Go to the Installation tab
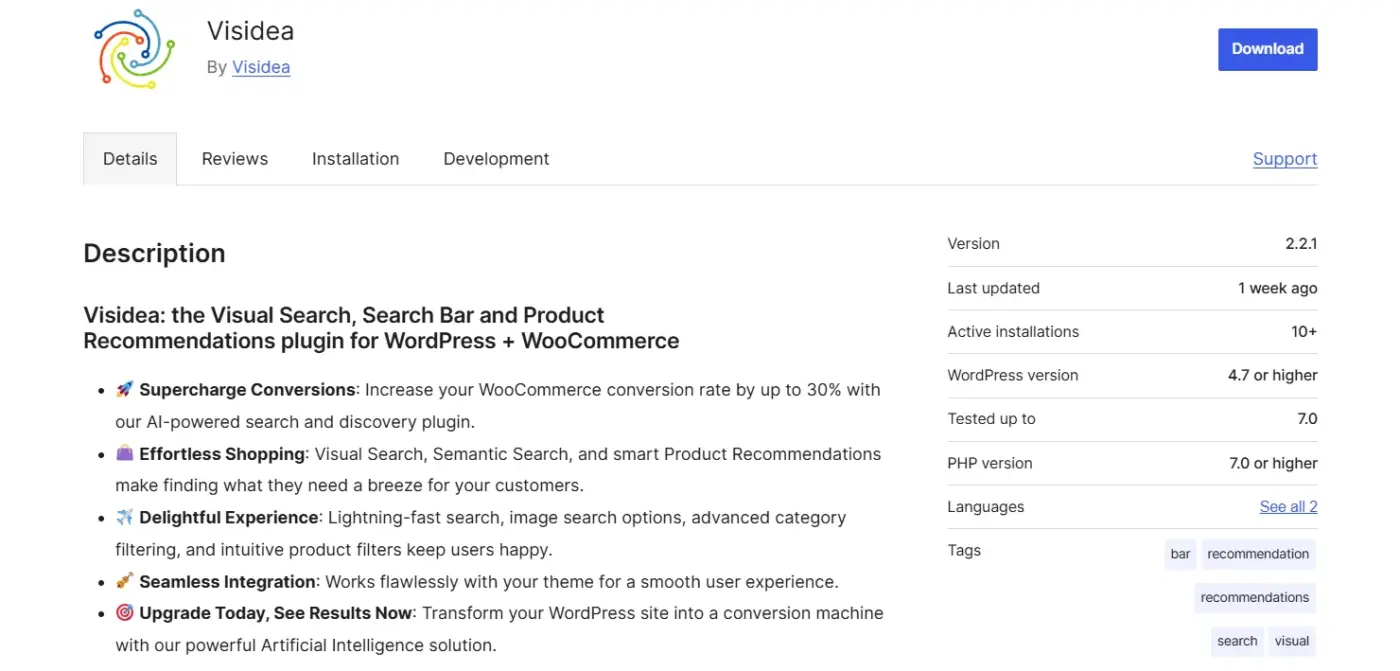 click(x=355, y=159)
